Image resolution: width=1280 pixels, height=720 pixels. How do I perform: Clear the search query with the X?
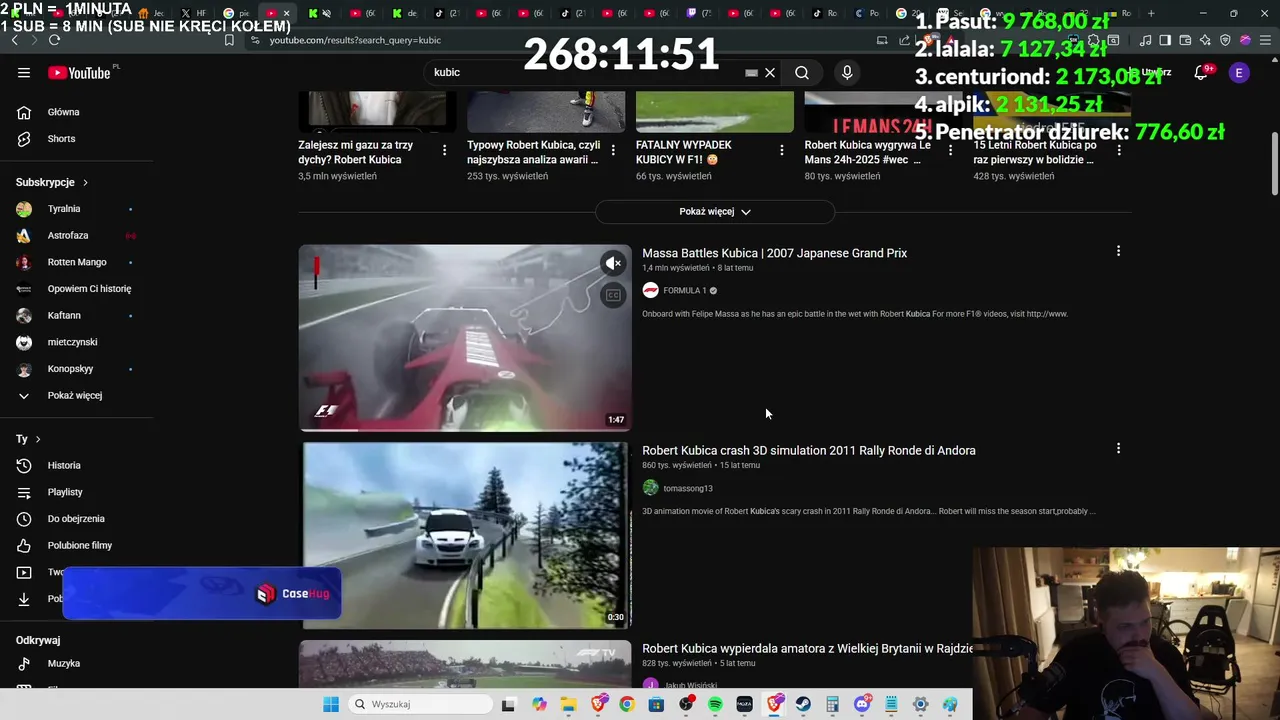[x=770, y=72]
